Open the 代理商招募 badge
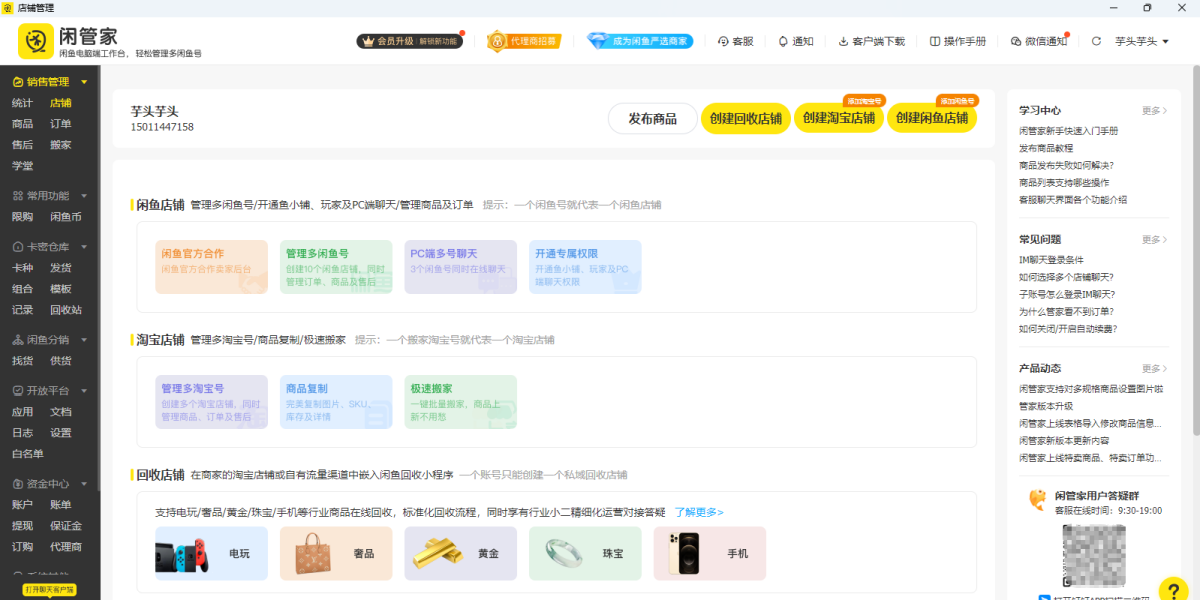 point(523,41)
